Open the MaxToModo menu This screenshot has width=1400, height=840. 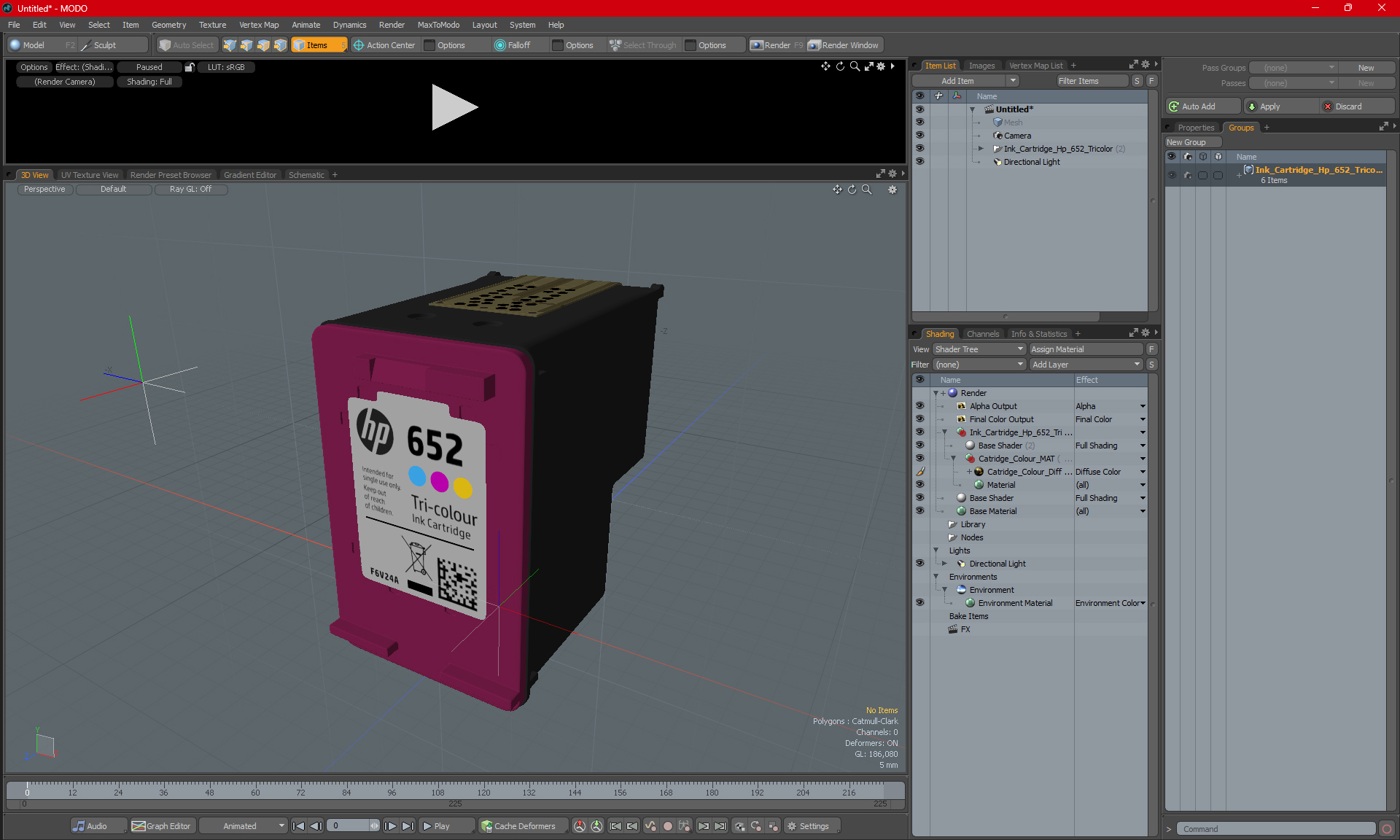(x=438, y=25)
